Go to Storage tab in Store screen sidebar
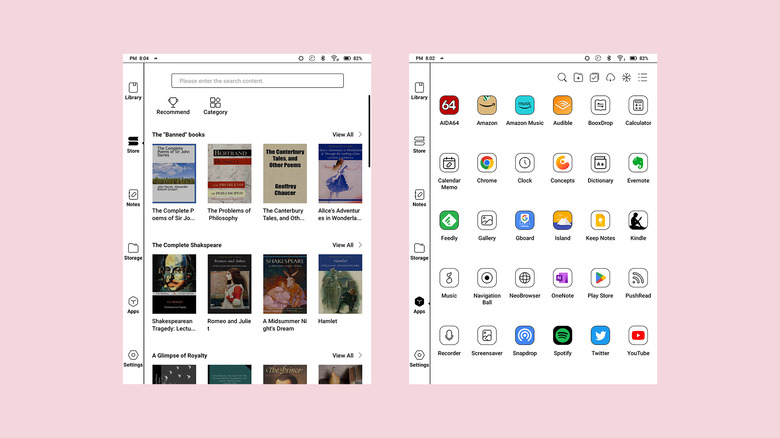This screenshot has height=438, width=780. click(x=133, y=252)
